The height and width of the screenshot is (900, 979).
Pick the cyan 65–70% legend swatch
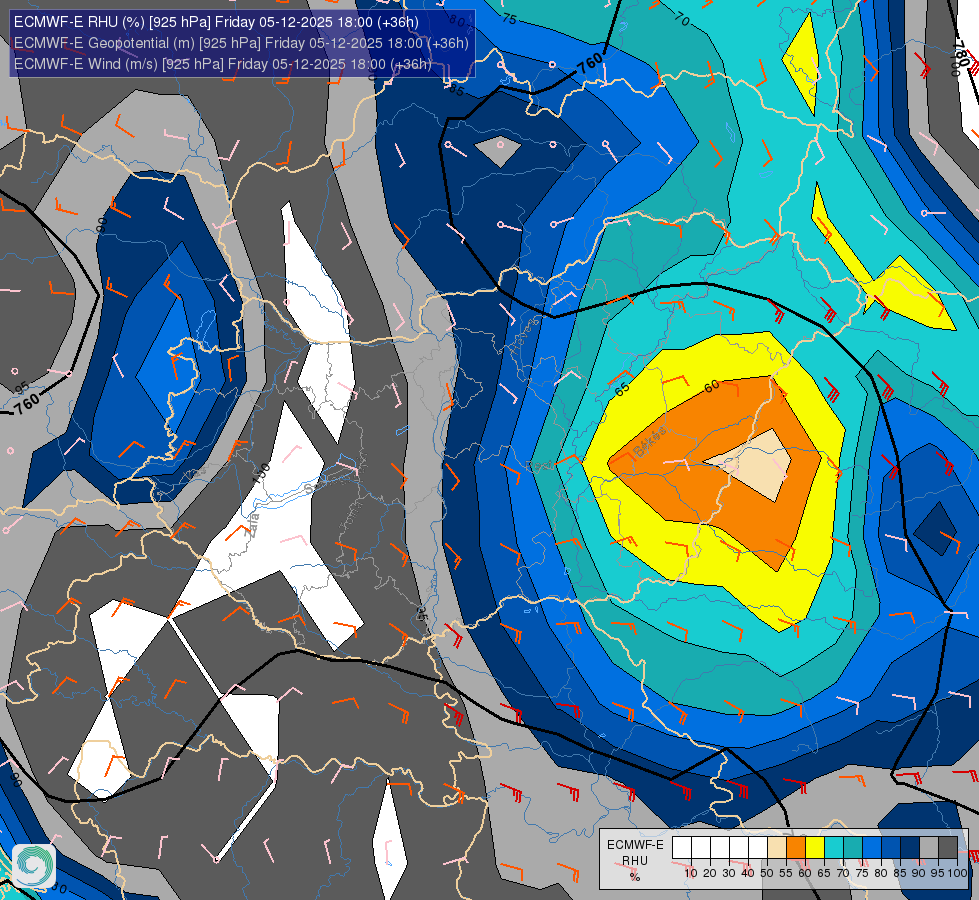[x=834, y=848]
